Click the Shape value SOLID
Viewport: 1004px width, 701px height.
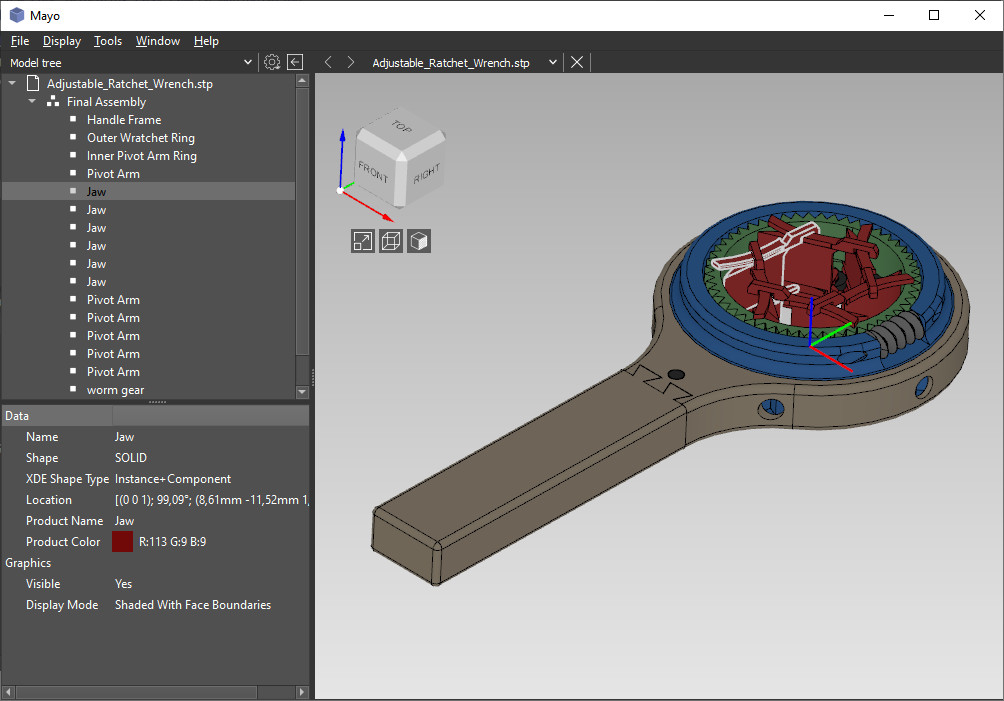[131, 458]
